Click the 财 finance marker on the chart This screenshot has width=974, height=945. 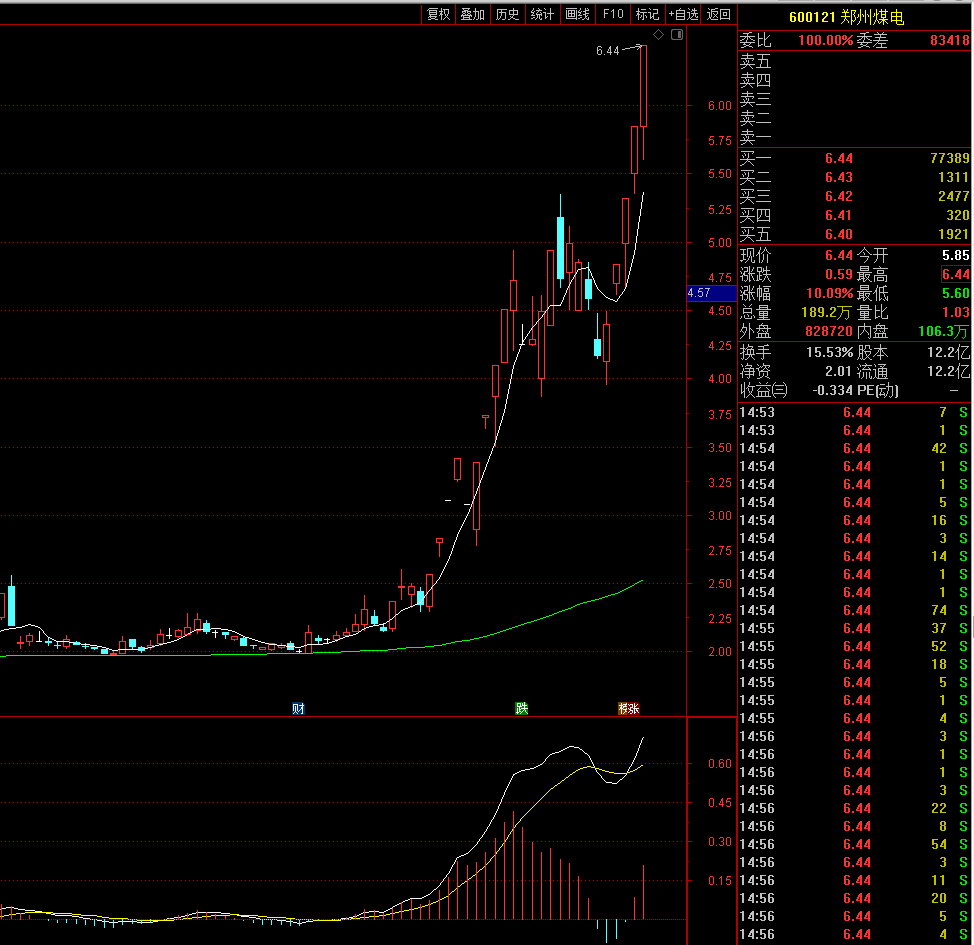[x=298, y=708]
